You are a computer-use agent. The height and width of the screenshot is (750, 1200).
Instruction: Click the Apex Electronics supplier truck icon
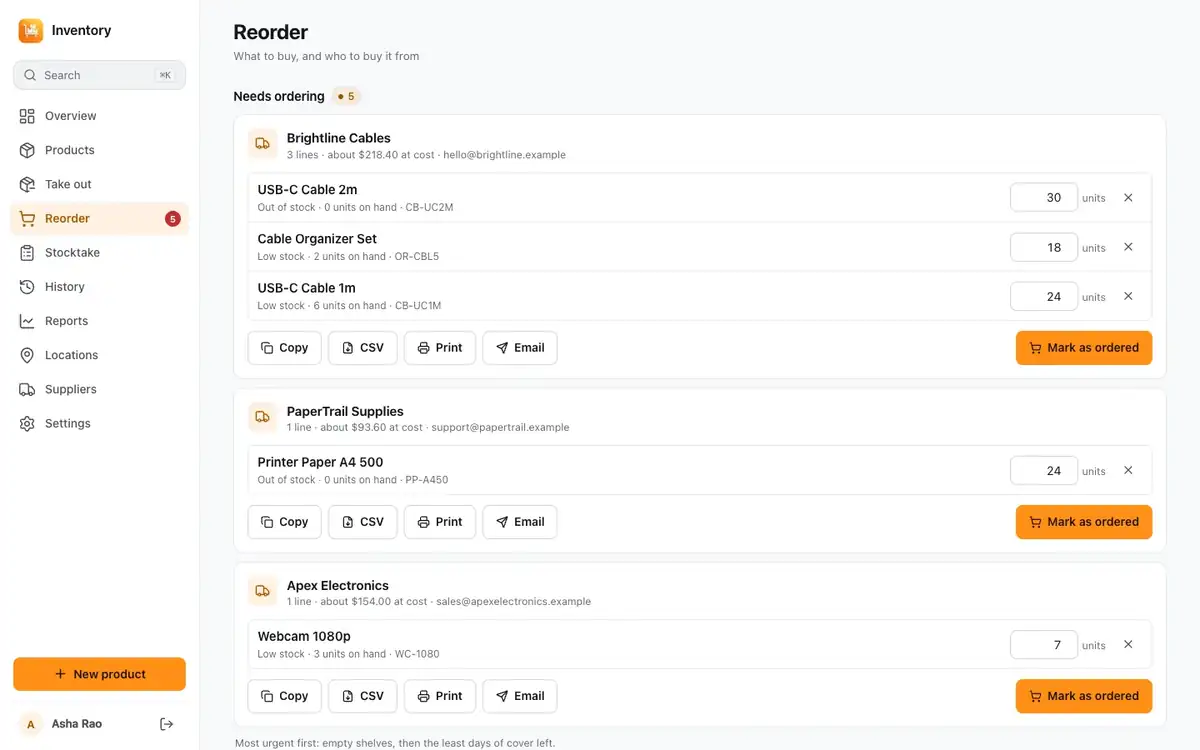point(263,591)
